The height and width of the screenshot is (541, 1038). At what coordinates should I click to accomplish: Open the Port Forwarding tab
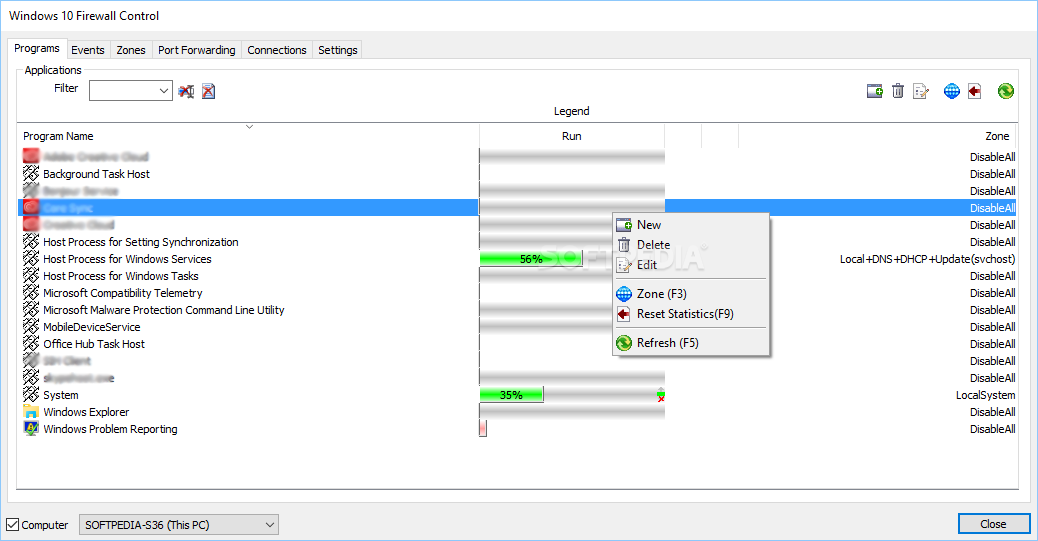pyautogui.click(x=197, y=50)
